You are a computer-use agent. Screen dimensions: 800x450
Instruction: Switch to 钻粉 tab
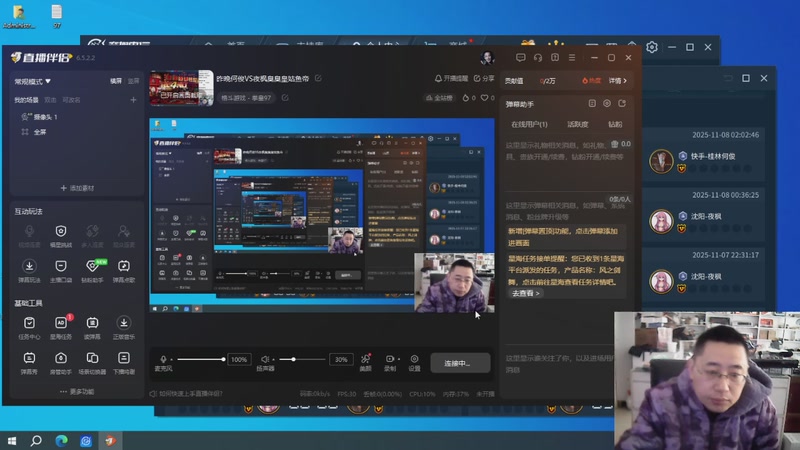tap(615, 124)
